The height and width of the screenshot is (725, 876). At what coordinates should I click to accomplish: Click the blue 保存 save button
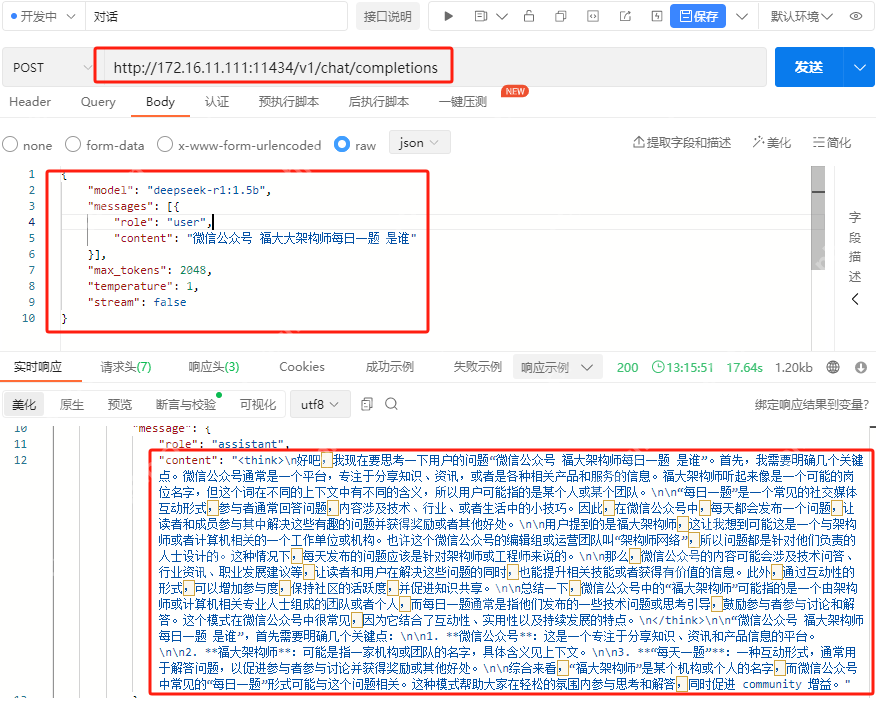[x=697, y=16]
